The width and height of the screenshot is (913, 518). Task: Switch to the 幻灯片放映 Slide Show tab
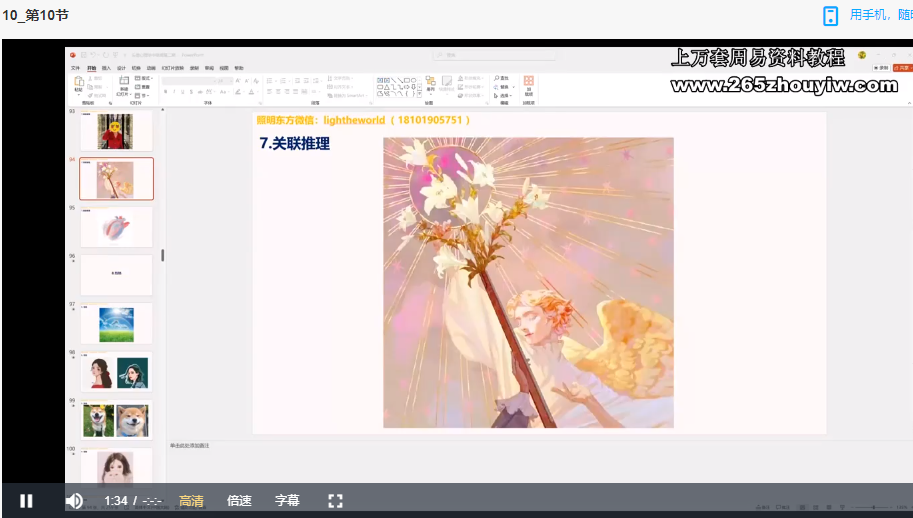pyautogui.click(x=172, y=68)
